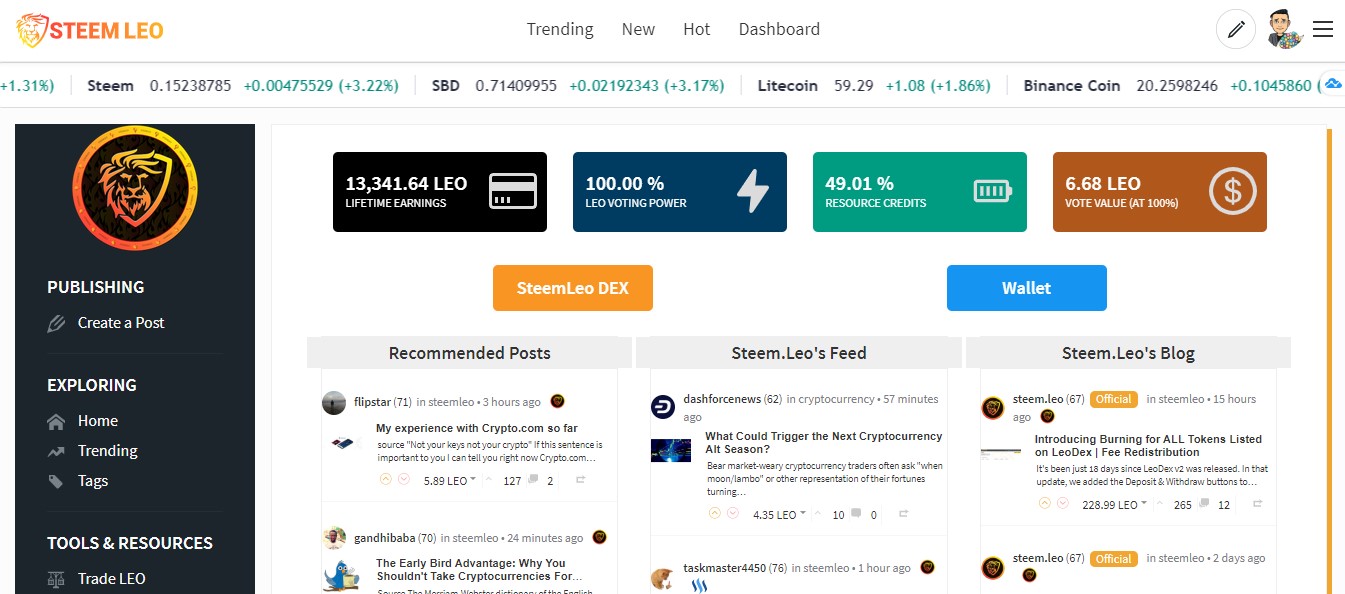Open taskmaster4450 author name
Image resolution: width=1345 pixels, height=594 pixels.
(x=725, y=568)
